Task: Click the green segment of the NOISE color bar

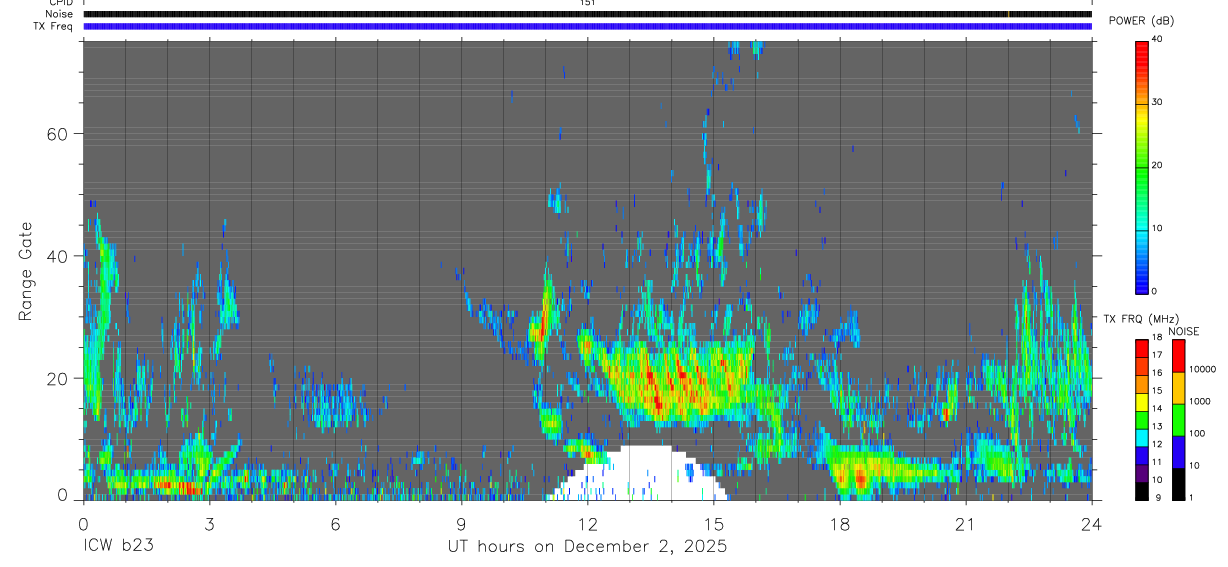Action: 1178,420
